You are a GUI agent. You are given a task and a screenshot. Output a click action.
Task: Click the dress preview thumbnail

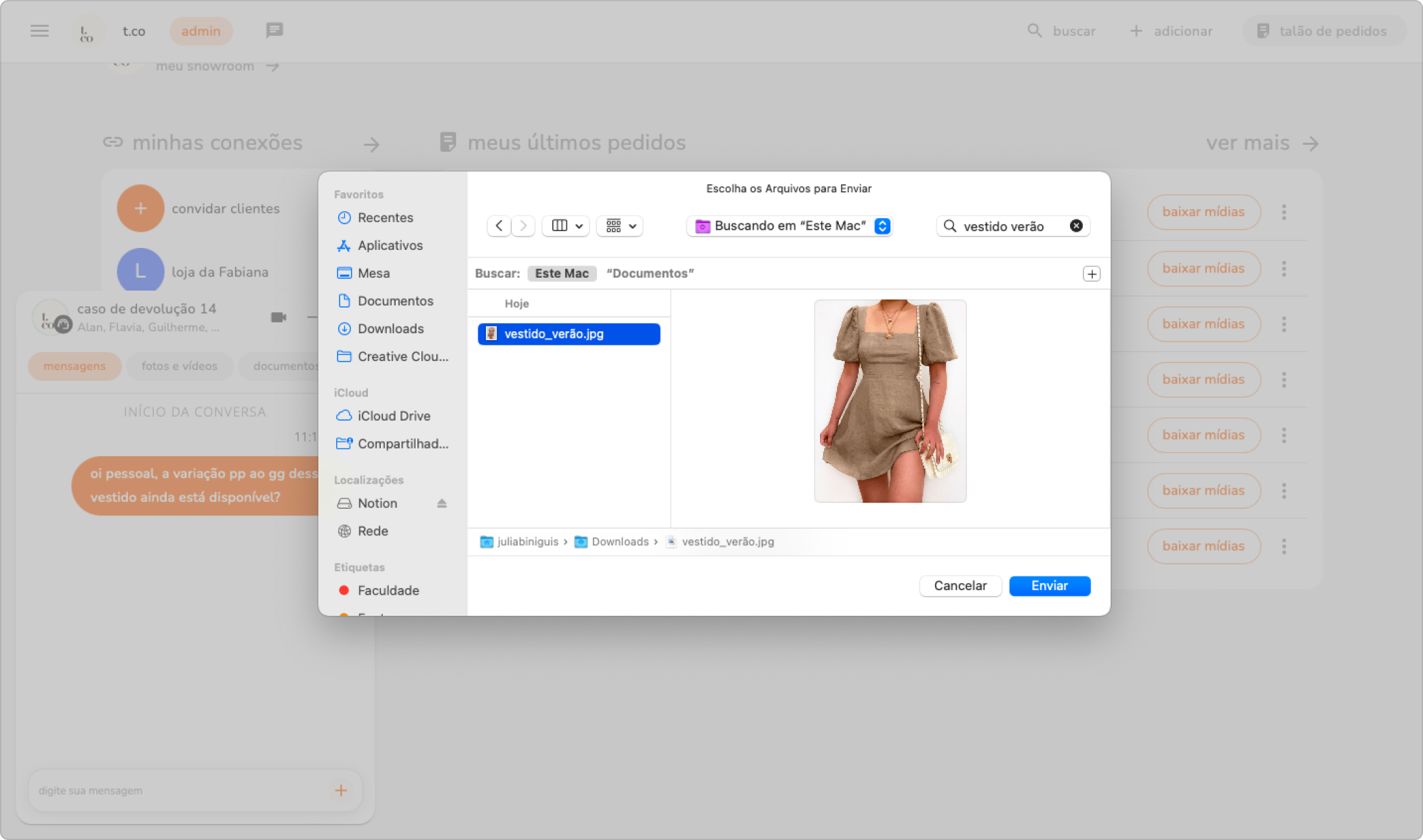(x=890, y=401)
